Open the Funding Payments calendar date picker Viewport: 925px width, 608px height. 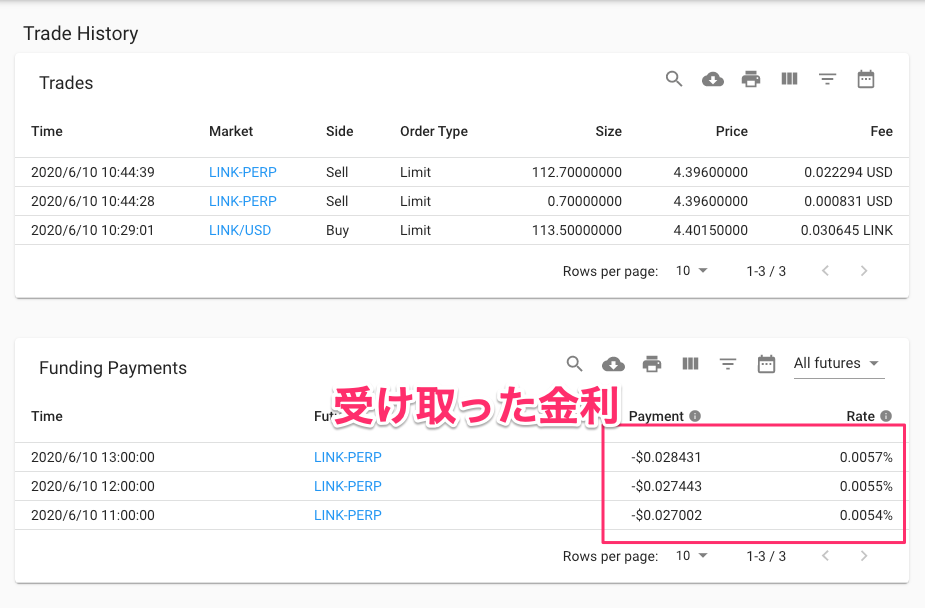[x=766, y=364]
